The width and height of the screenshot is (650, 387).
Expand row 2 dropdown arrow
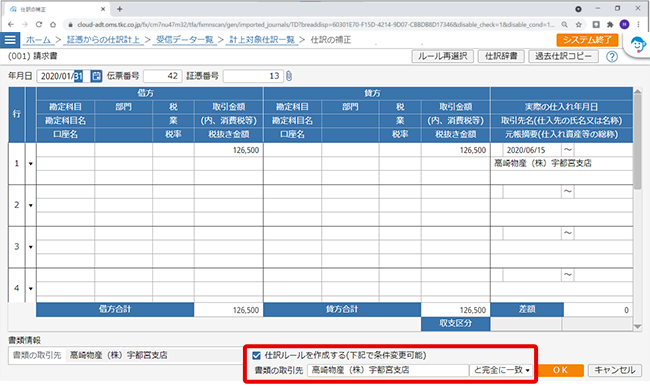31,205
